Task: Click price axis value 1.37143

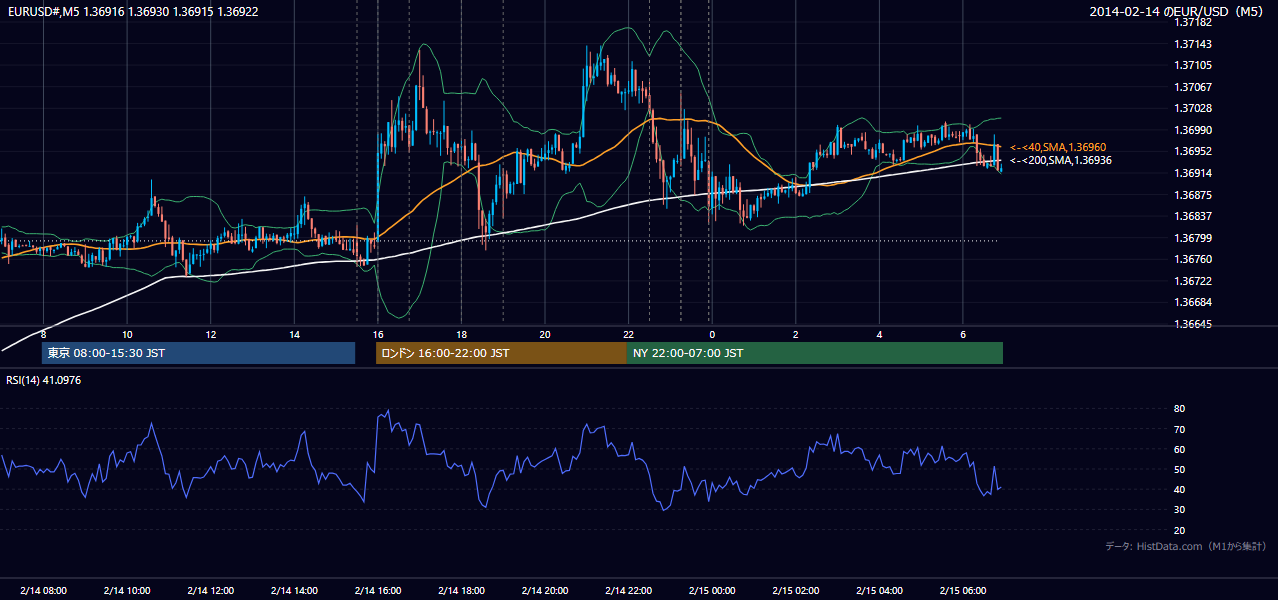Action: click(1193, 44)
